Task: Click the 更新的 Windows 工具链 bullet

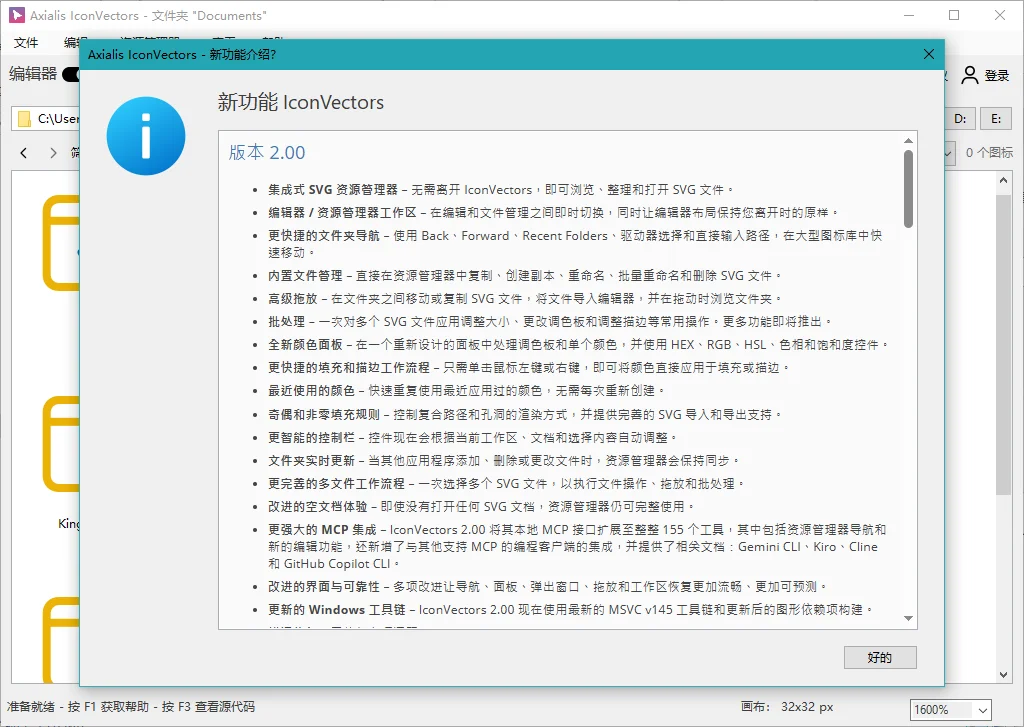Action: [570, 609]
